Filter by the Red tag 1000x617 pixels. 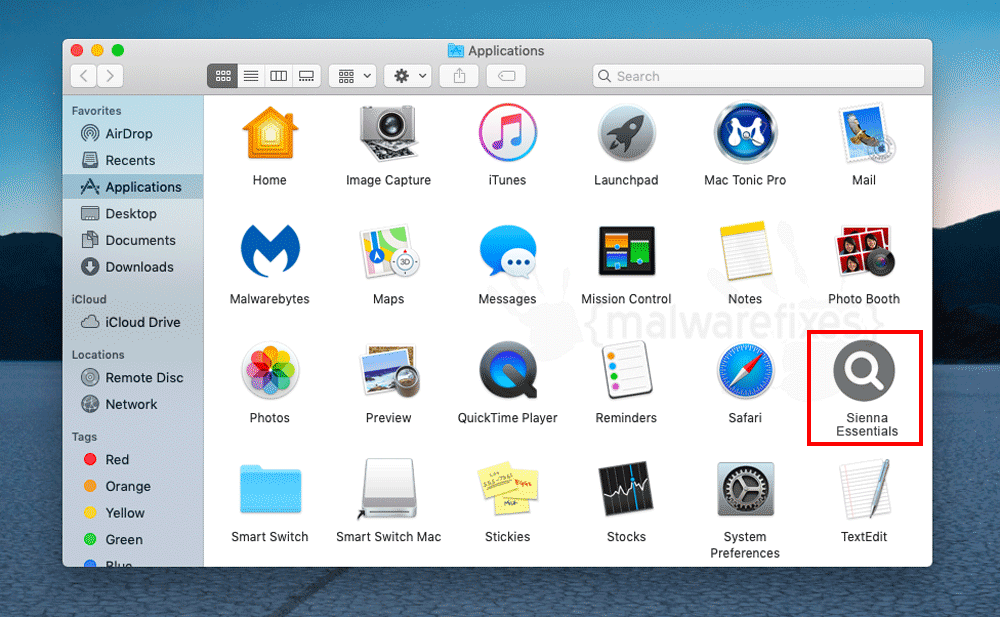[x=133, y=459]
